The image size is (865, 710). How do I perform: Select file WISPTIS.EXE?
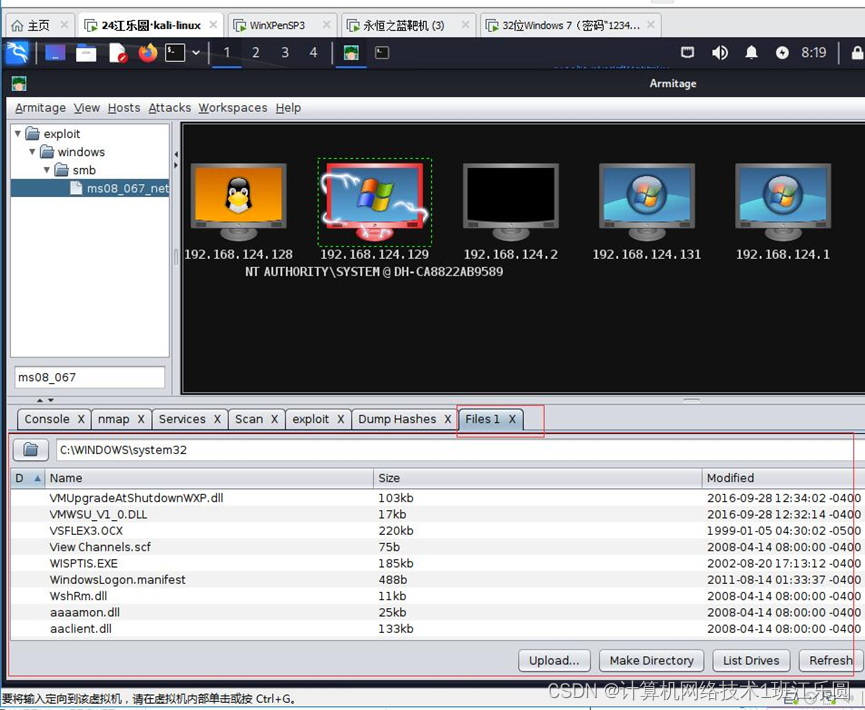(x=83, y=563)
